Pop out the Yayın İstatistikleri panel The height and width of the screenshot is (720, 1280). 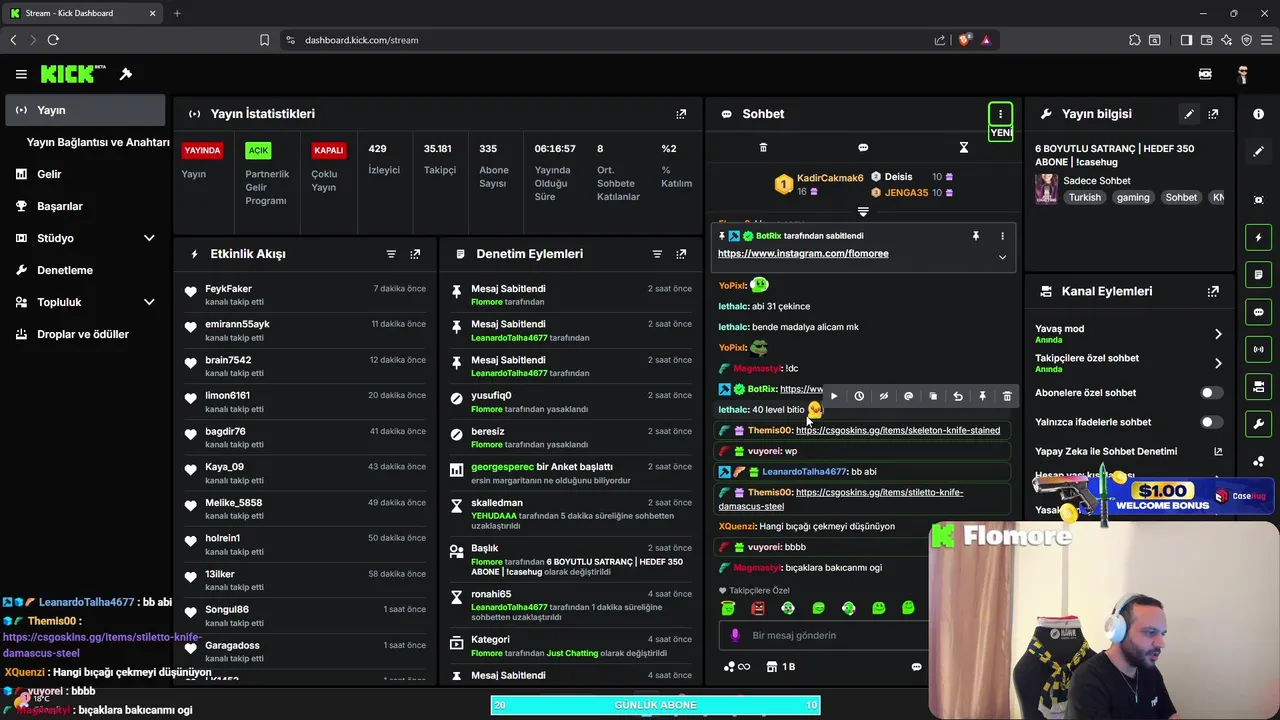[681, 114]
